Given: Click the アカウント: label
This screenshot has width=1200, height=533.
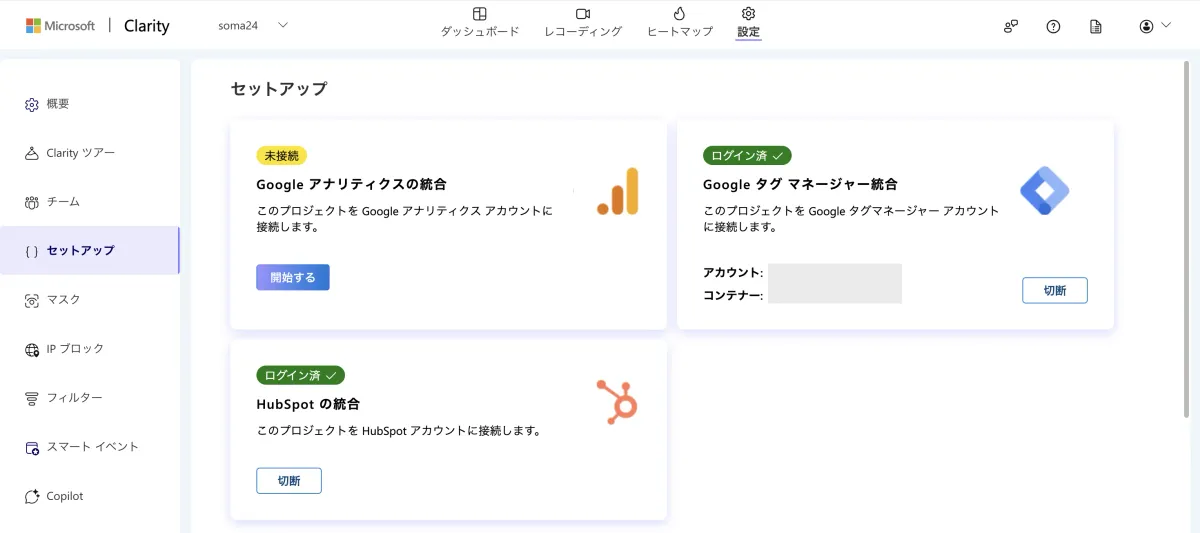Looking at the screenshot, I should (x=733, y=272).
